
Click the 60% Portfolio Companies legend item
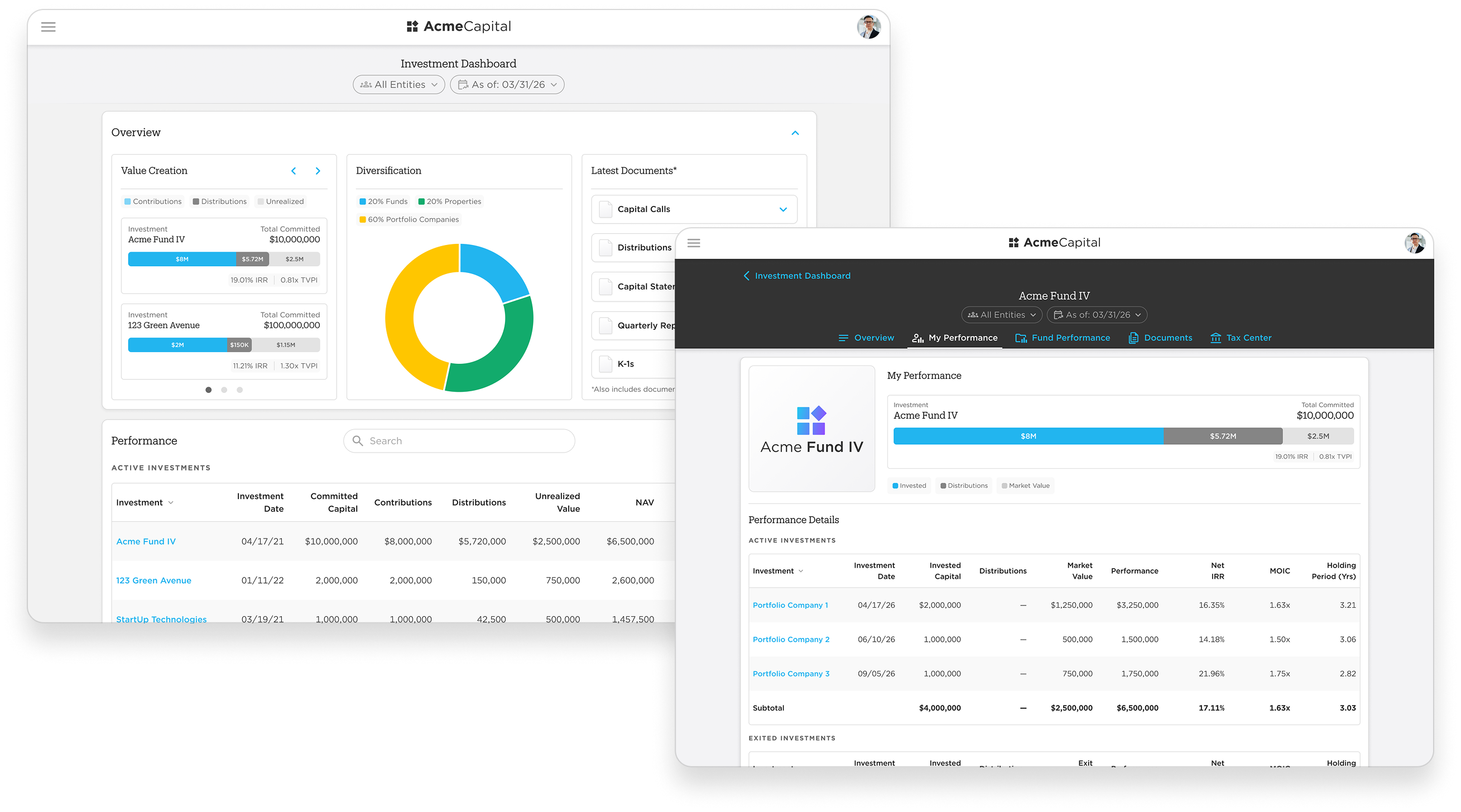tap(408, 219)
